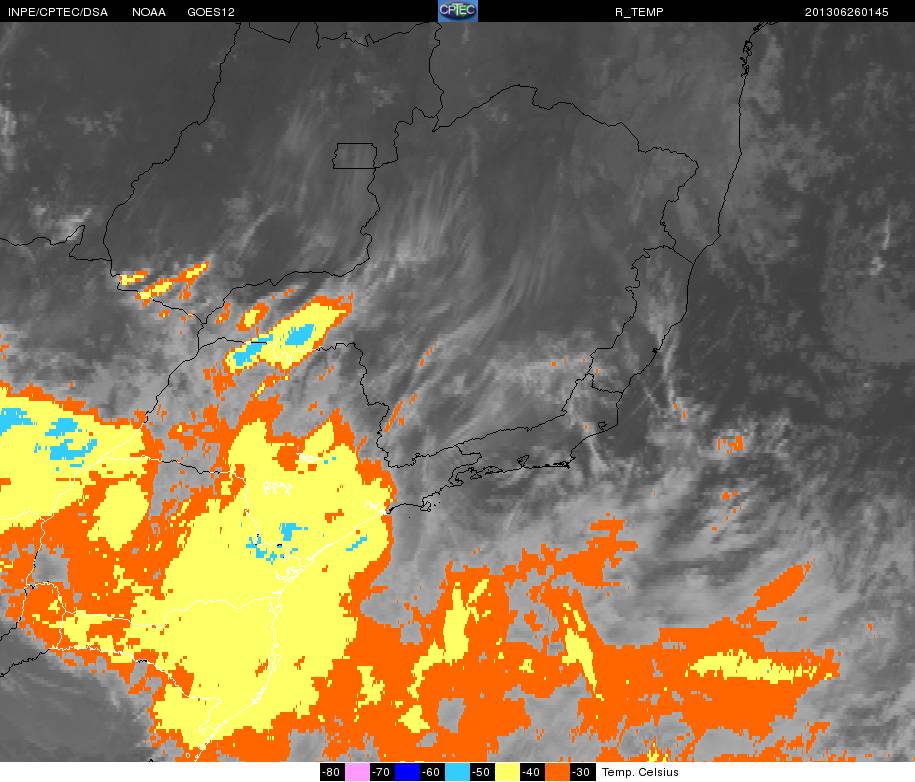915x782 pixels.
Task: Click the small rectangular district outline on map
Action: pyautogui.click(x=355, y=156)
